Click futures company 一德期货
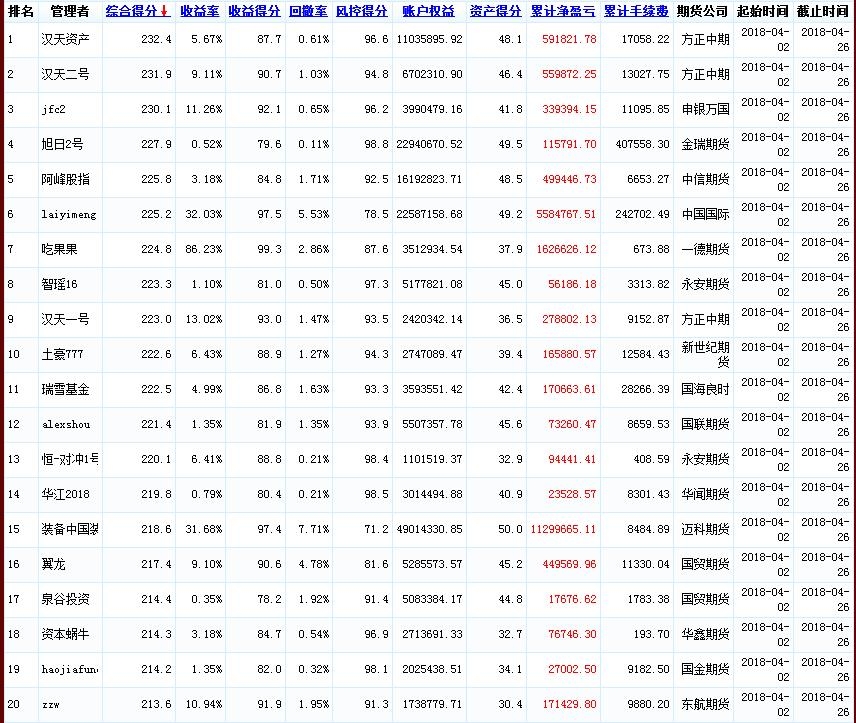The height and width of the screenshot is (723, 856). (705, 249)
